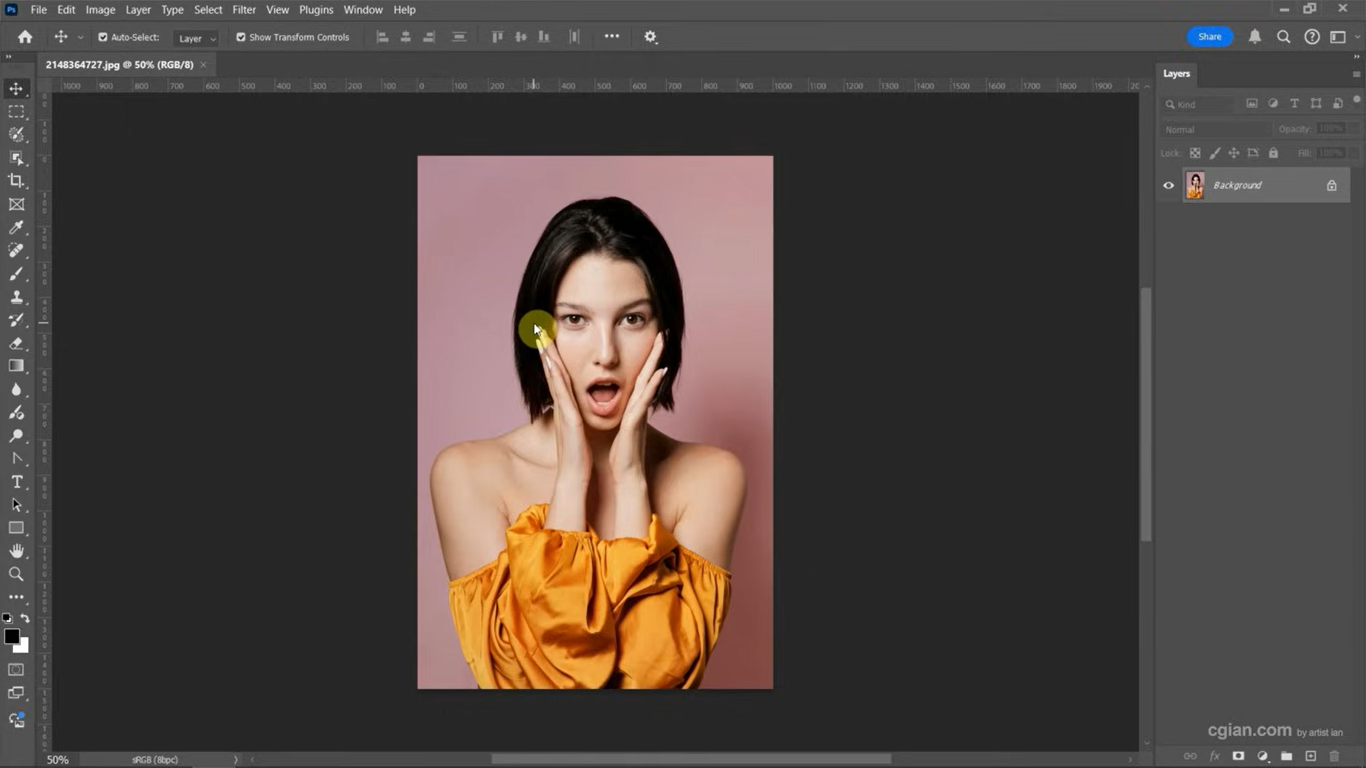Pick the Clone Stamp tool
Viewport: 1366px width, 768px height.
click(x=16, y=297)
